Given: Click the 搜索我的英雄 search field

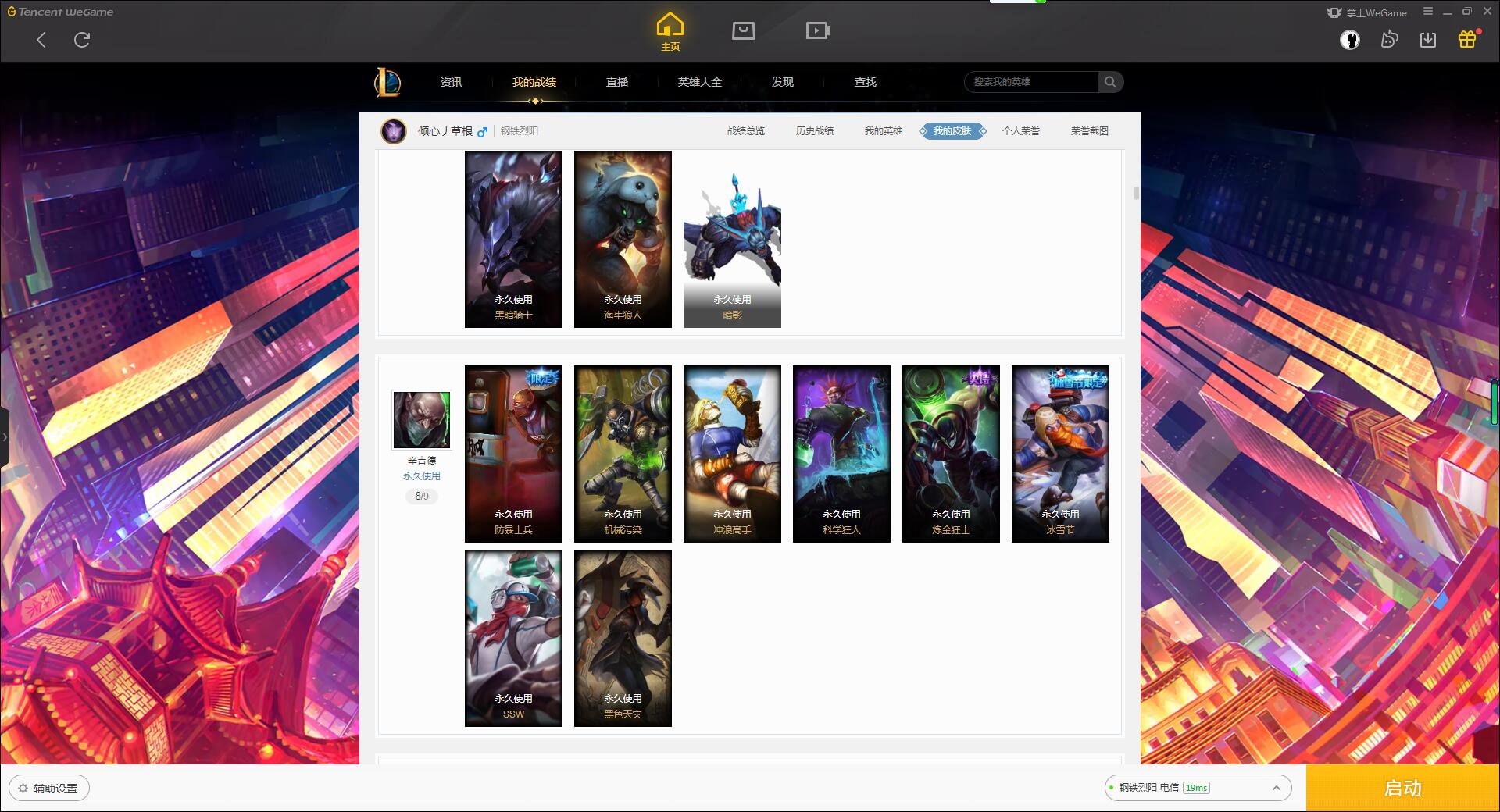Looking at the screenshot, I should 1031,82.
